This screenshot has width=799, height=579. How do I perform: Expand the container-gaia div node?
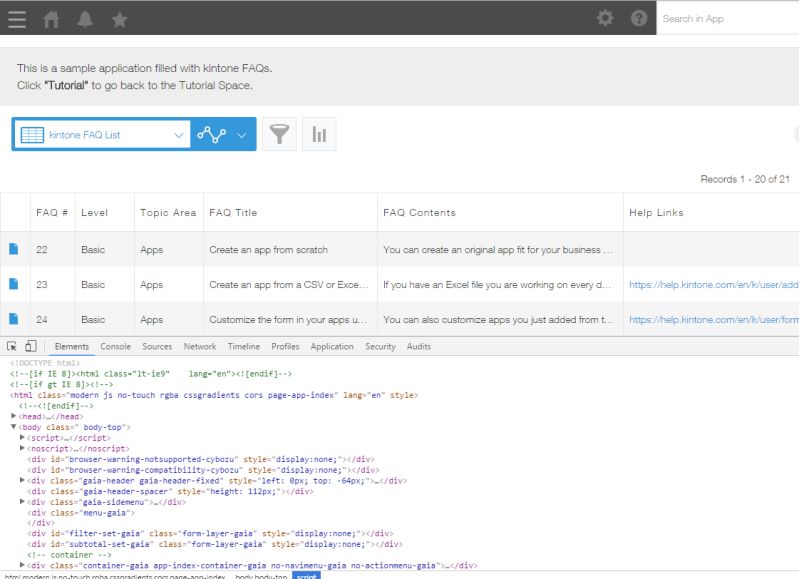[22, 565]
